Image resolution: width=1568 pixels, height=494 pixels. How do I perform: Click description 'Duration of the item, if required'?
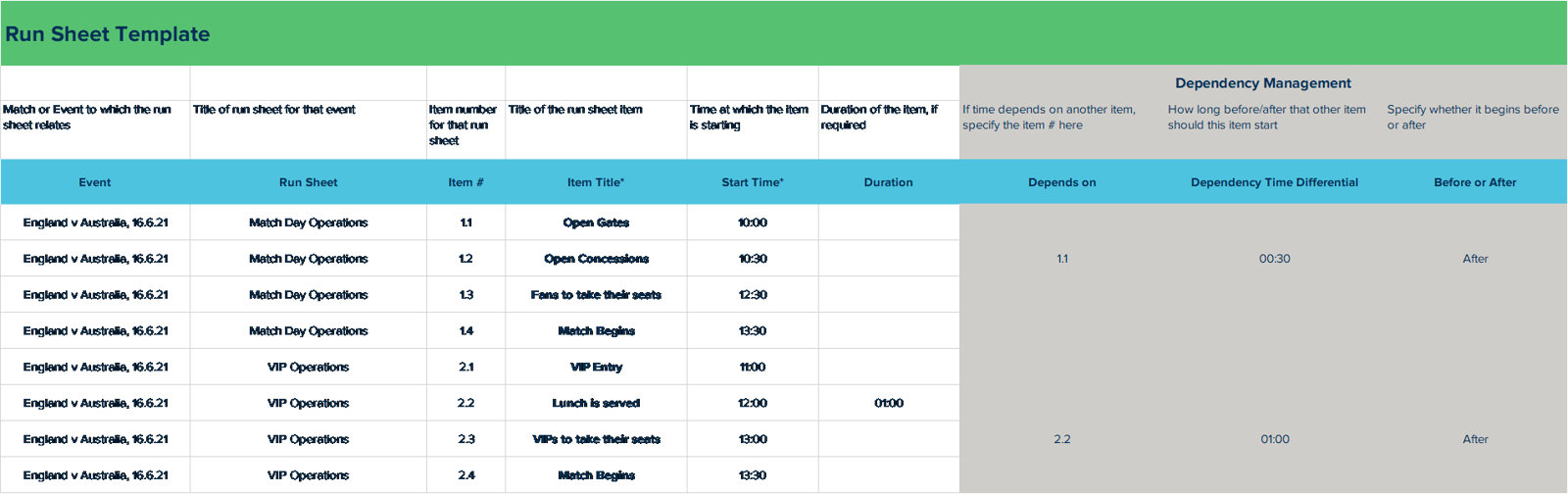[879, 118]
